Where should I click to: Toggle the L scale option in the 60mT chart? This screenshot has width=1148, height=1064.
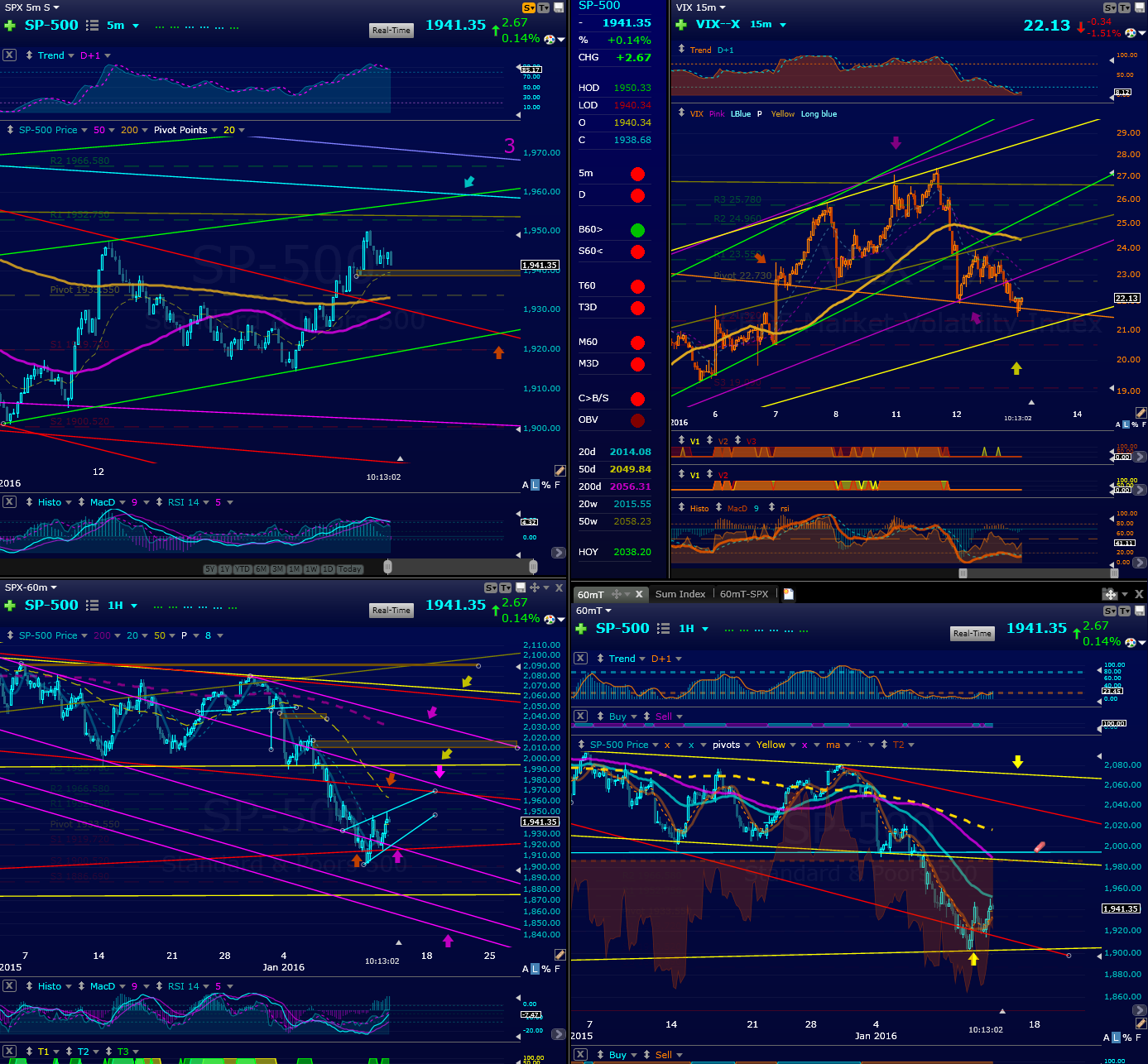pyautogui.click(x=1116, y=1038)
